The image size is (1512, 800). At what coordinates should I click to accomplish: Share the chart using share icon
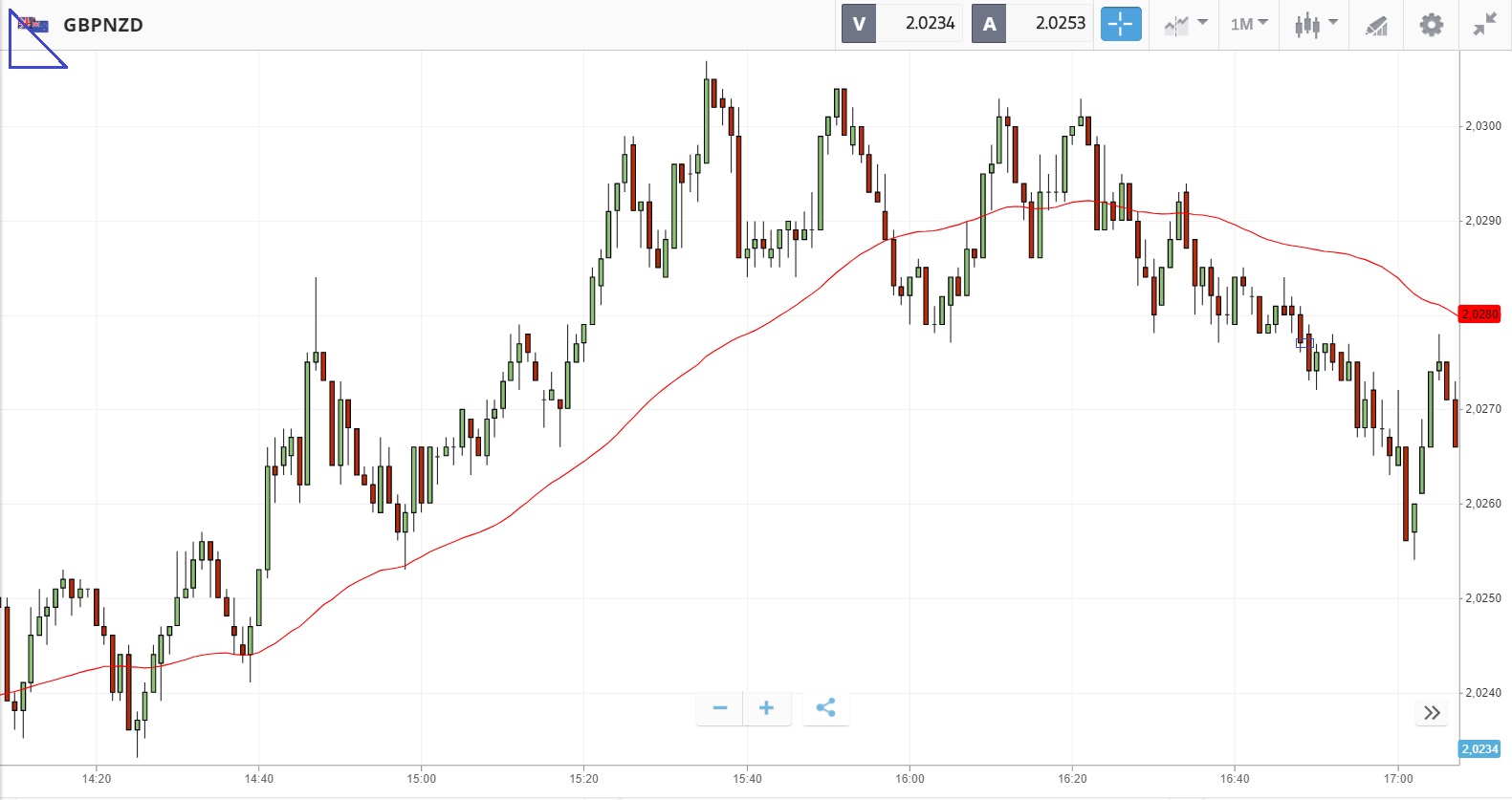click(x=825, y=708)
